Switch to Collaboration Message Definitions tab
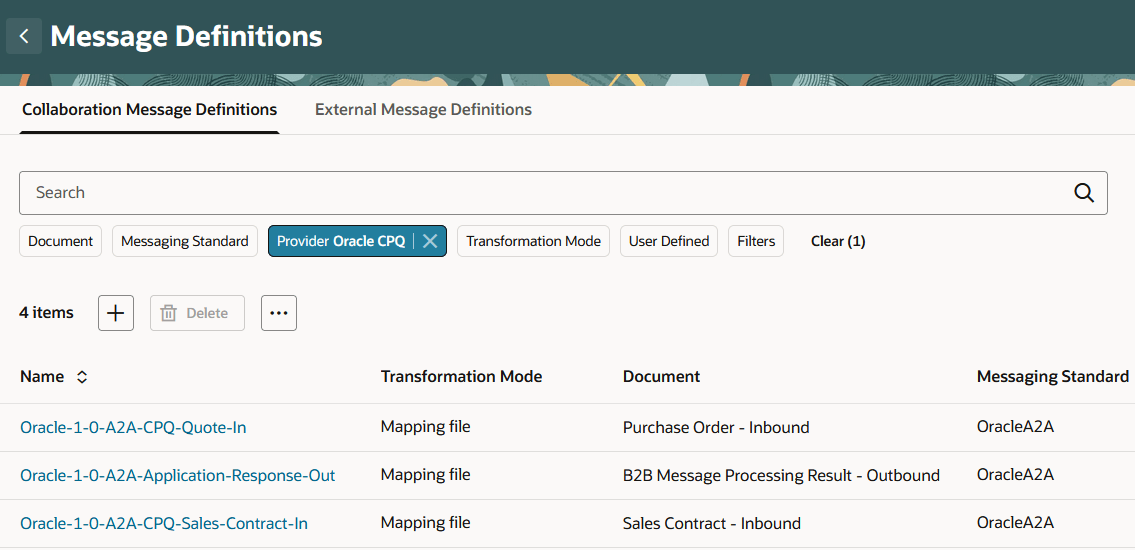This screenshot has height=550, width=1135. pos(150,109)
